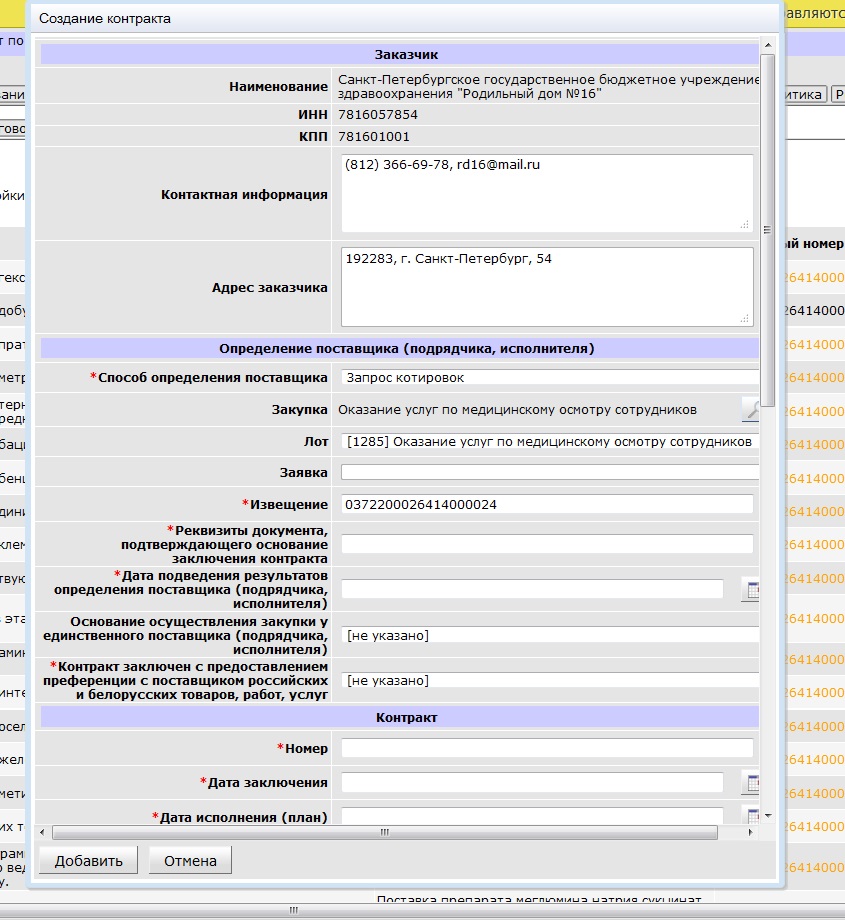Open calendar icon for Дата исполнения (план)
This screenshot has width=845, height=924.
[751, 816]
